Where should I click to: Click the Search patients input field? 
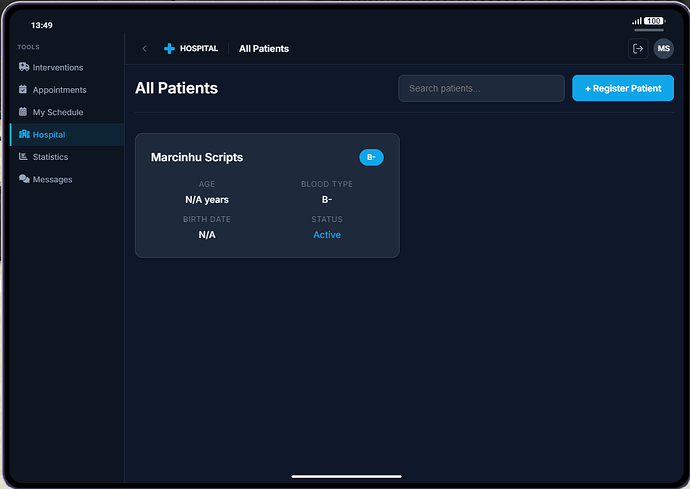[x=481, y=88]
